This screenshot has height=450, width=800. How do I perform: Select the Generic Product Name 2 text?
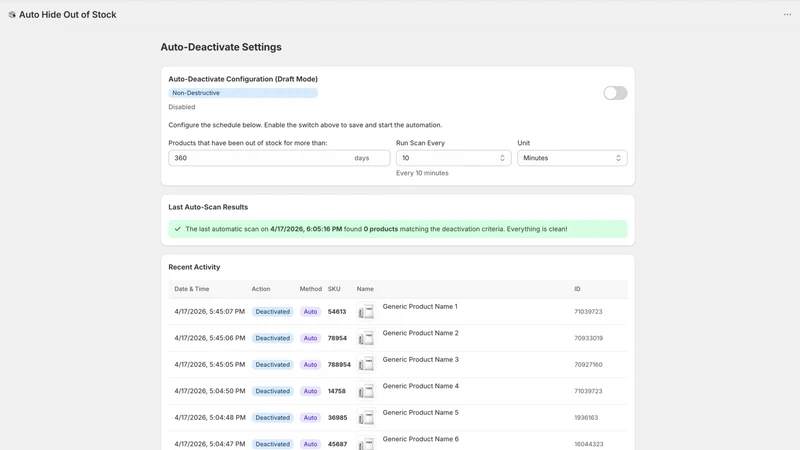click(420, 333)
